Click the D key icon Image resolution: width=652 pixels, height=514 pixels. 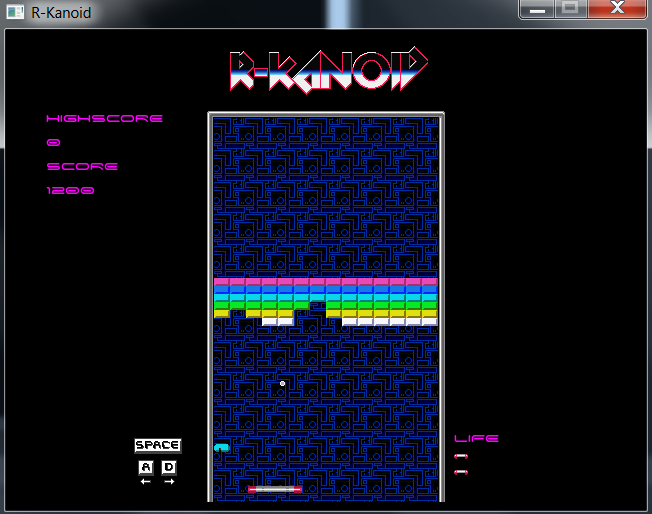[168, 467]
